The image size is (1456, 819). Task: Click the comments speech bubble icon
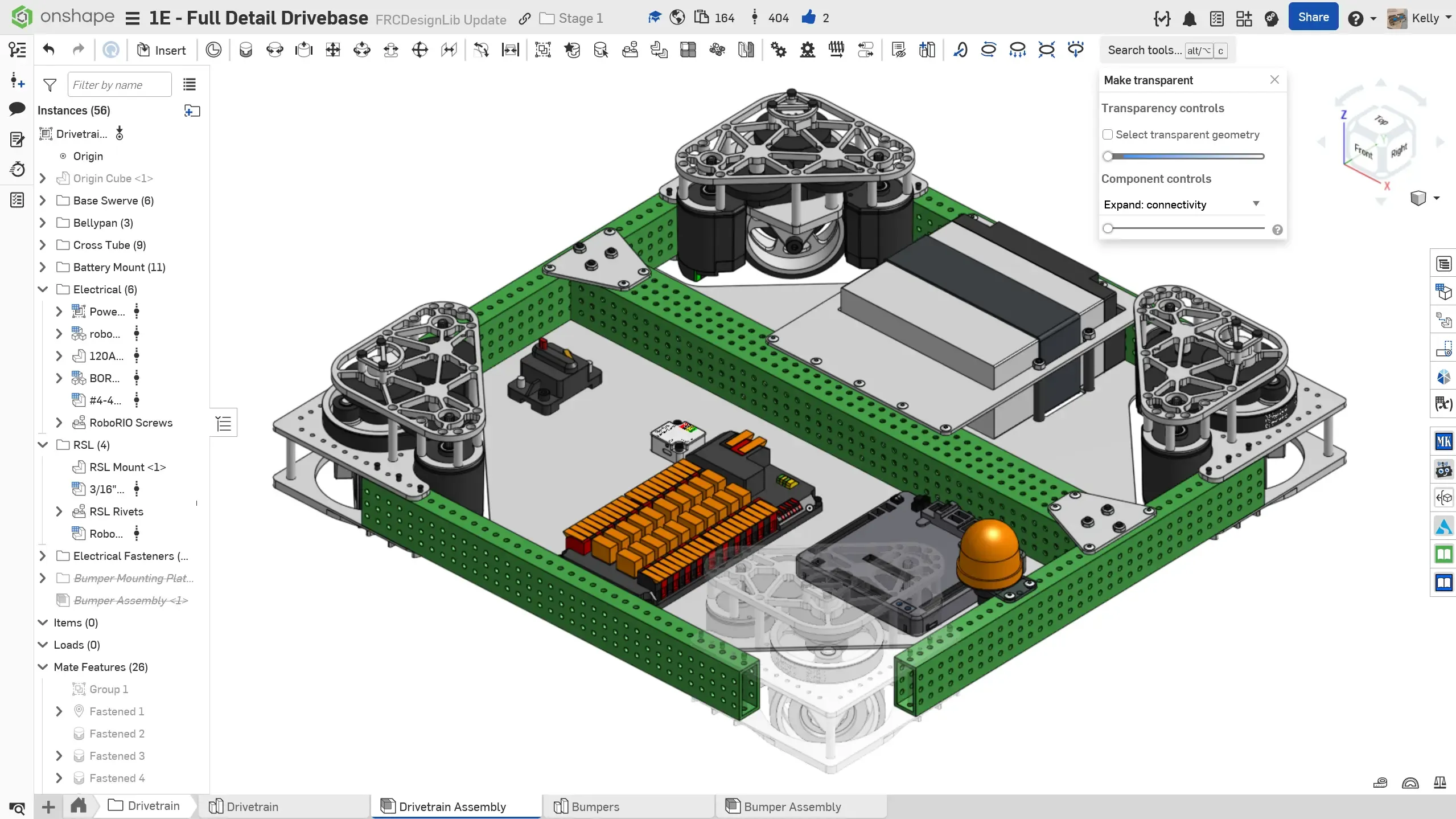(x=17, y=108)
